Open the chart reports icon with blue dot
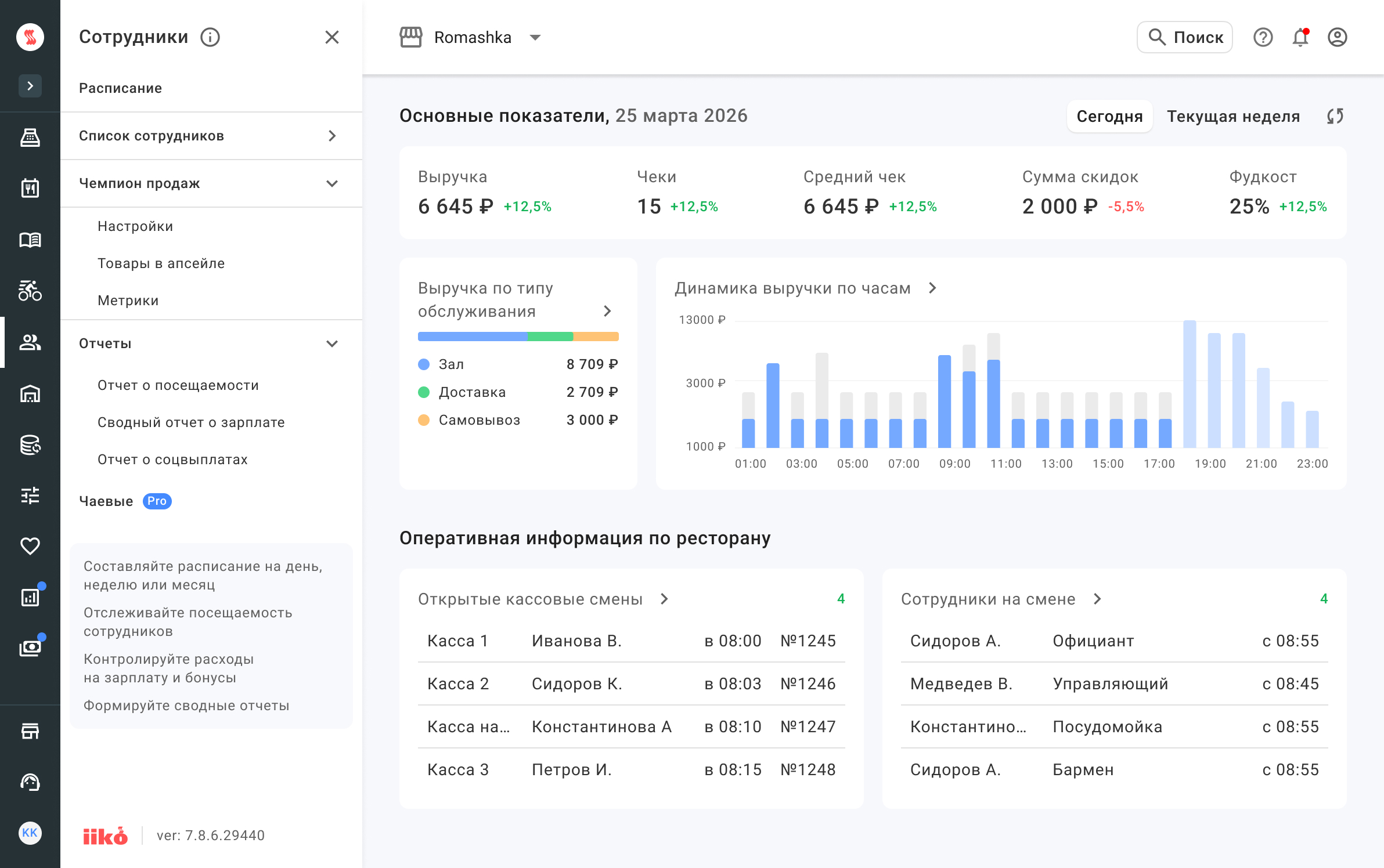The image size is (1384, 868). click(30, 596)
